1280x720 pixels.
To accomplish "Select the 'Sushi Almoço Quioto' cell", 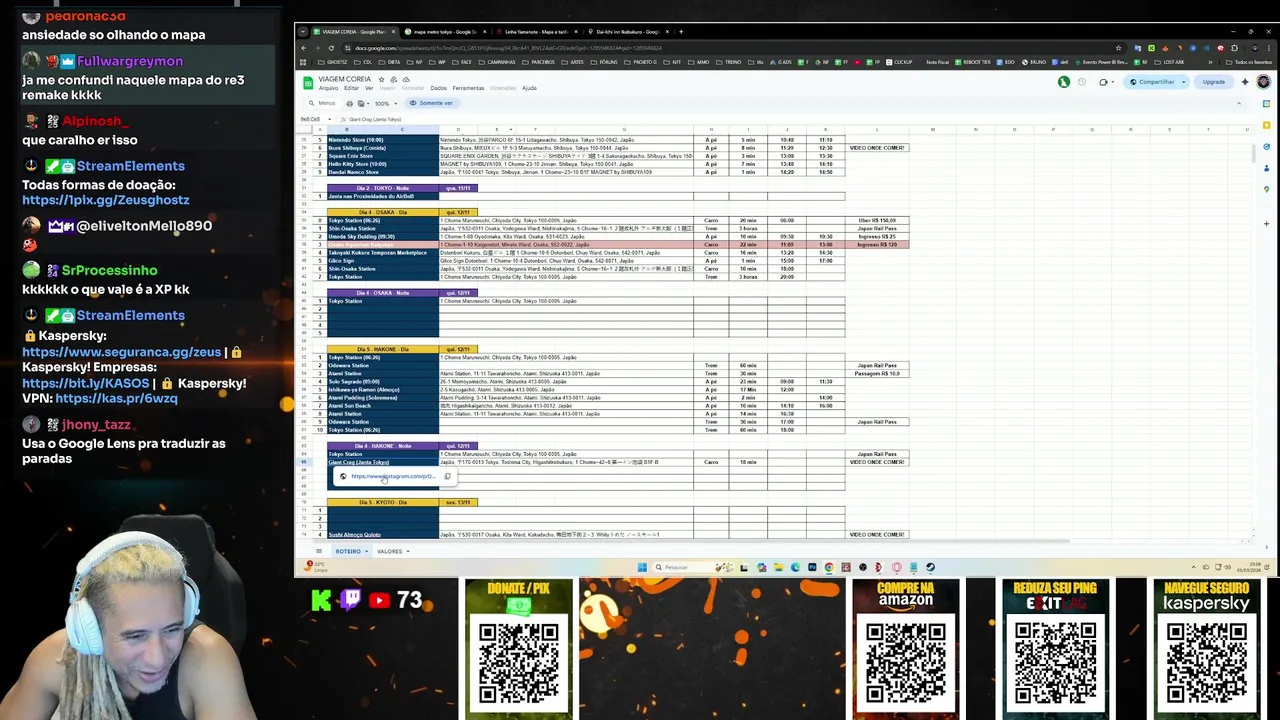I will 382,534.
